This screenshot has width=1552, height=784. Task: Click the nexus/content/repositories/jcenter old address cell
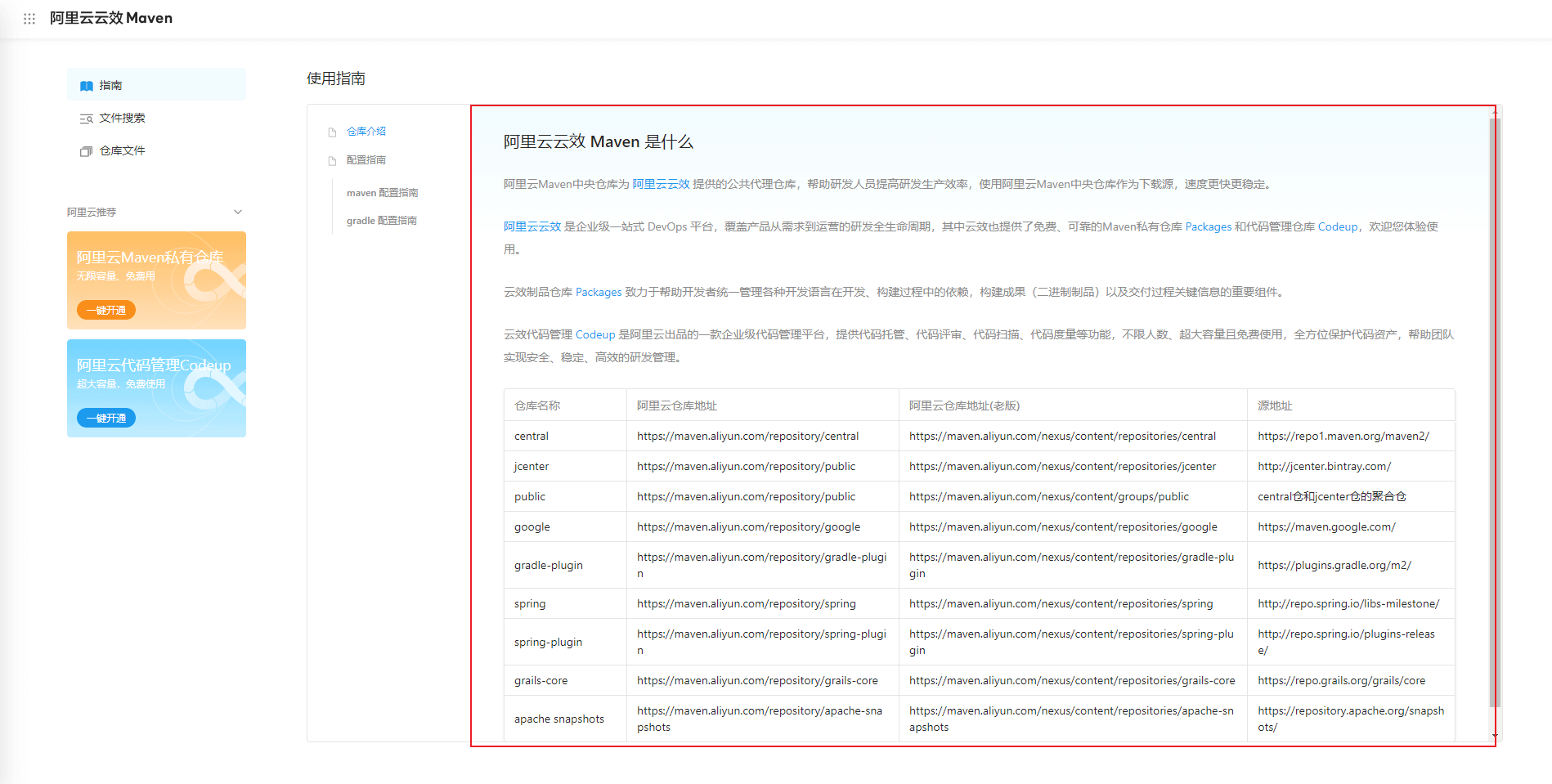[1073, 466]
